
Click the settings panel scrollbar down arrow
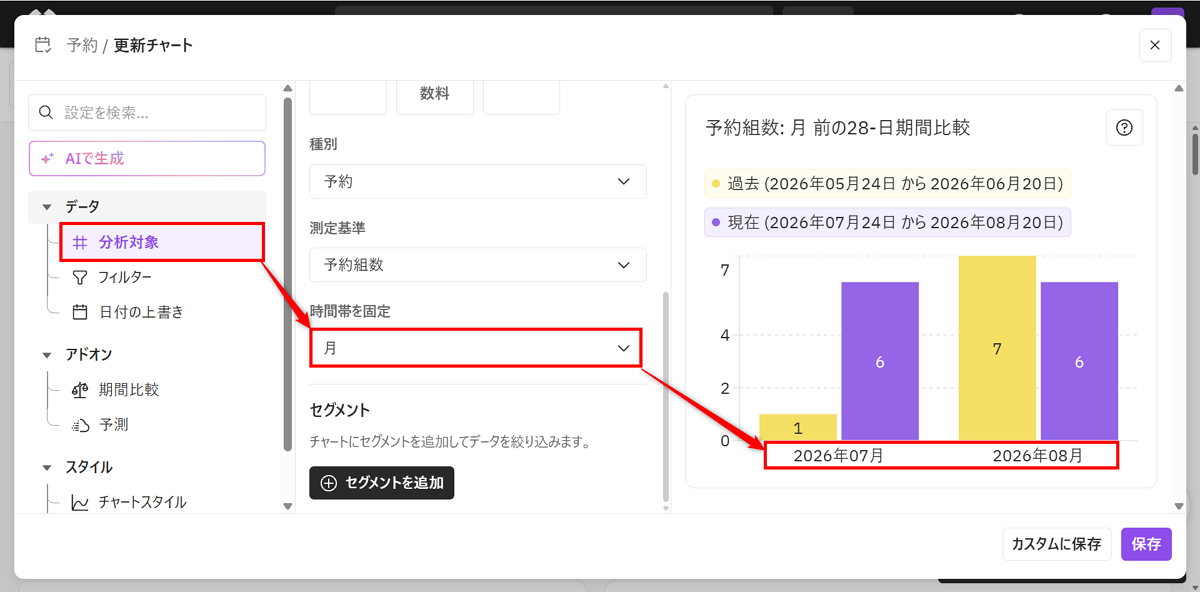[665, 508]
